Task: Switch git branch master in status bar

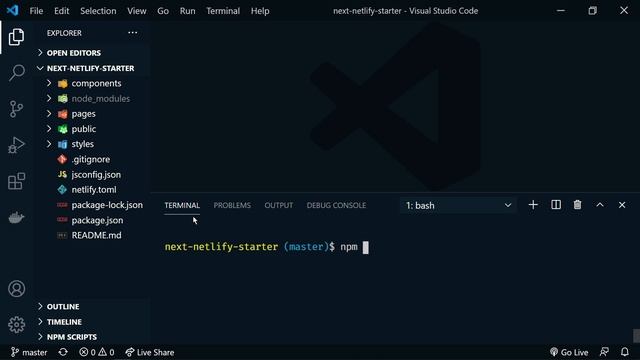Action: click(x=29, y=352)
